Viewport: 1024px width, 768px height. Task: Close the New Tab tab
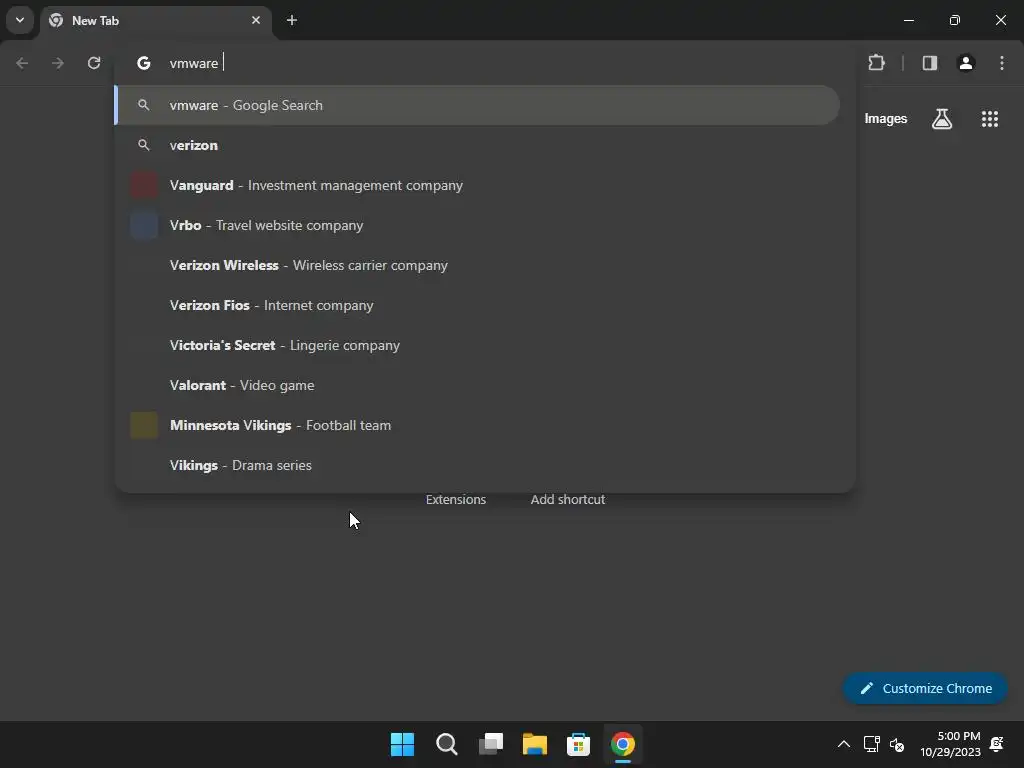pos(256,20)
